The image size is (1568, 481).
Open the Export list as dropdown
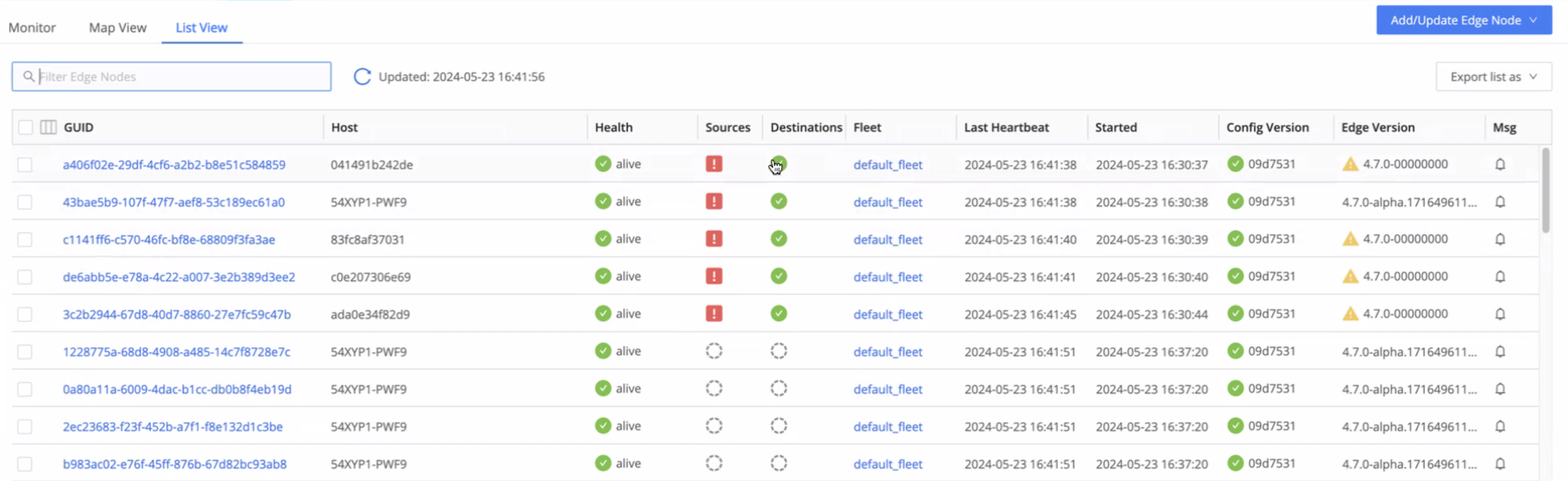1493,76
